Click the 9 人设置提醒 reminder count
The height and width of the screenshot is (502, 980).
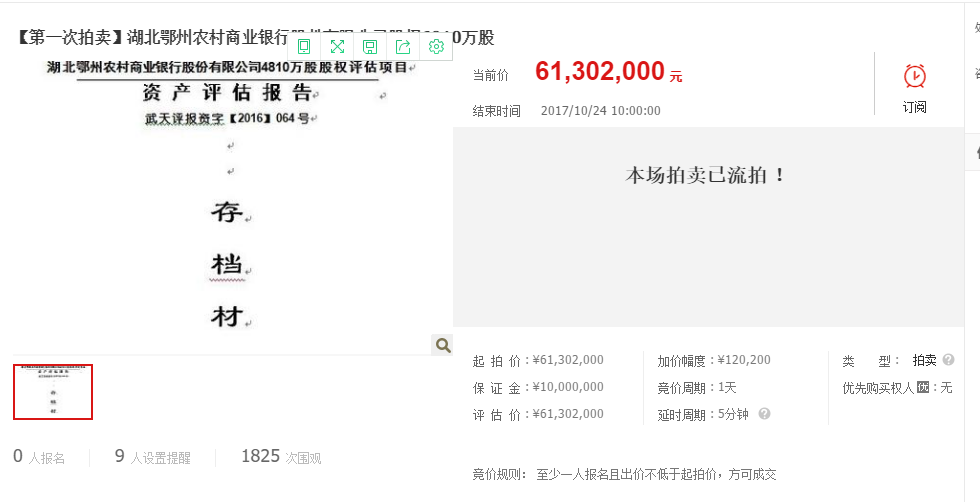(x=152, y=457)
